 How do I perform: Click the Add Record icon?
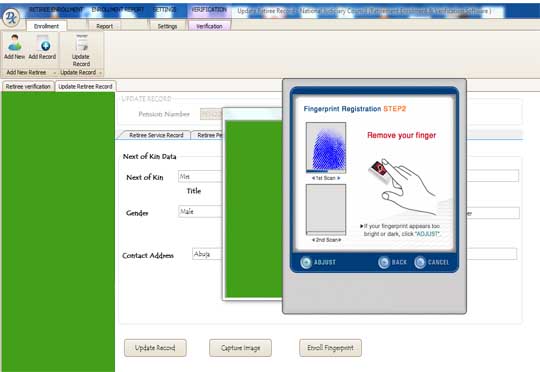43,43
